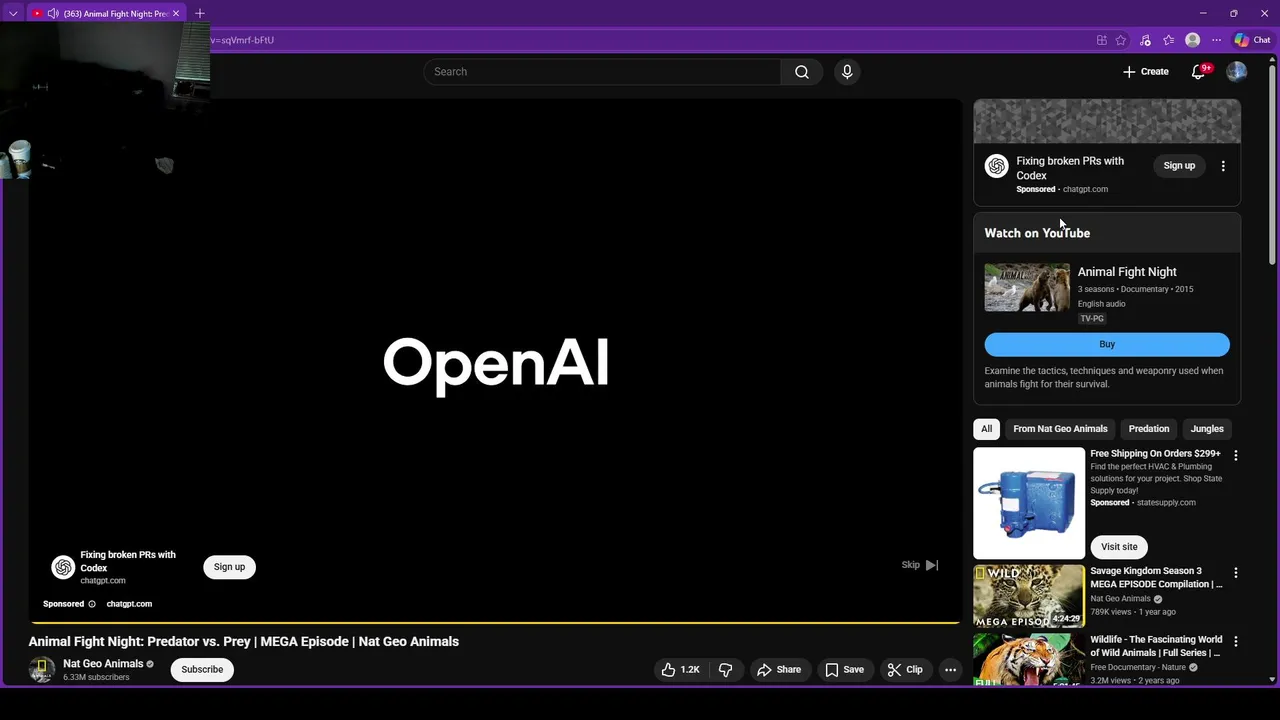This screenshot has height=720, width=1280.
Task: Open Wildlife Fascinating World tiger thumbnail
Action: point(1029,659)
